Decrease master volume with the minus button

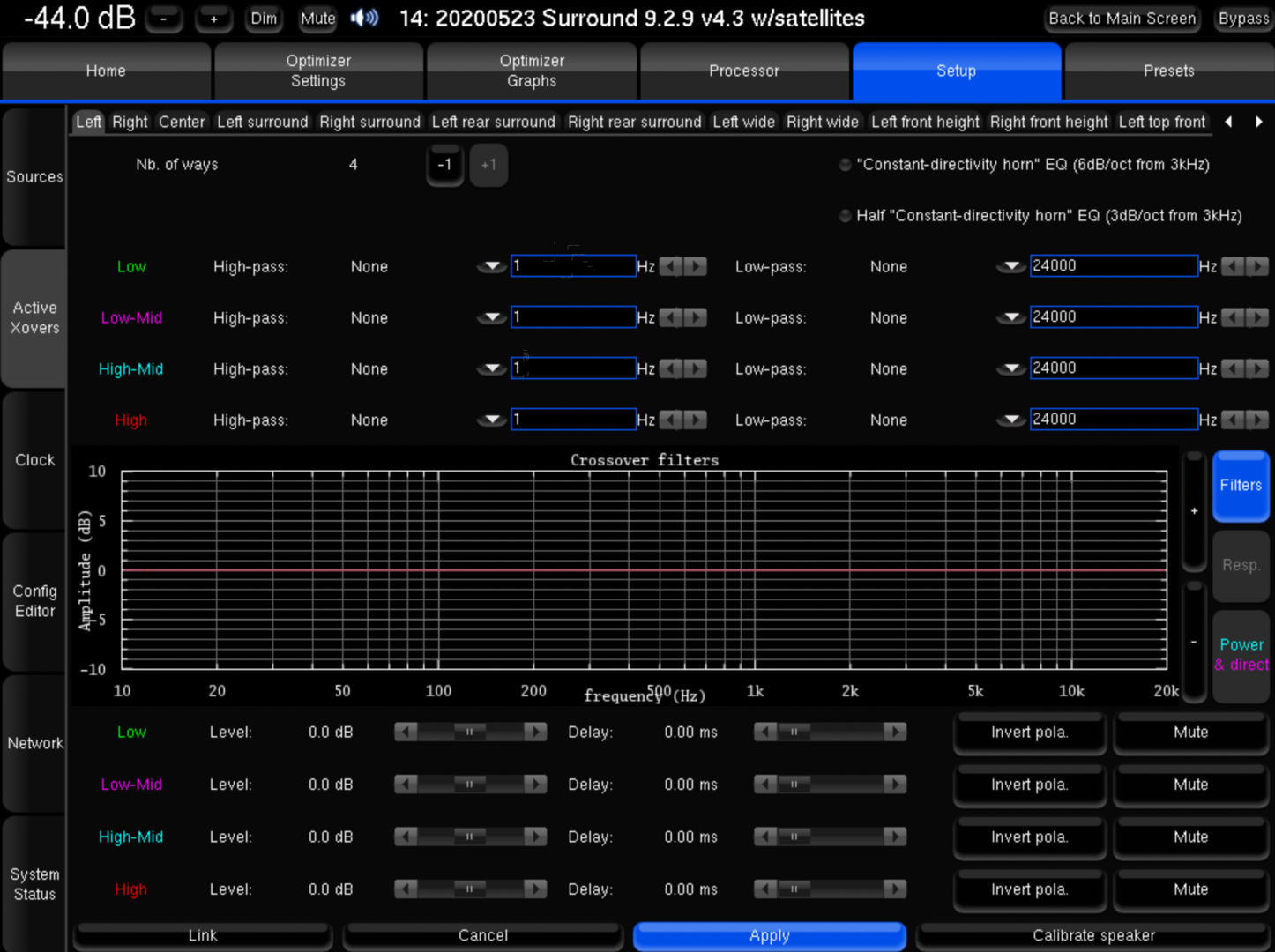164,19
